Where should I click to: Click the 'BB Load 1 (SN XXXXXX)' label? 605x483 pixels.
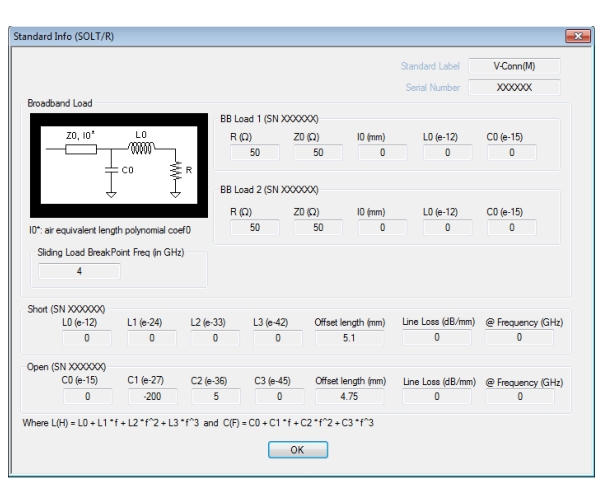pos(269,119)
